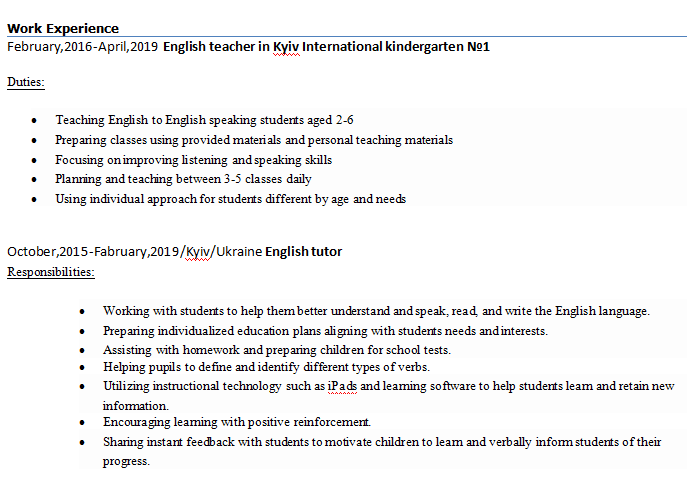Click the Work Experience heading
Screen dimensions: 687x494
click(x=63, y=28)
